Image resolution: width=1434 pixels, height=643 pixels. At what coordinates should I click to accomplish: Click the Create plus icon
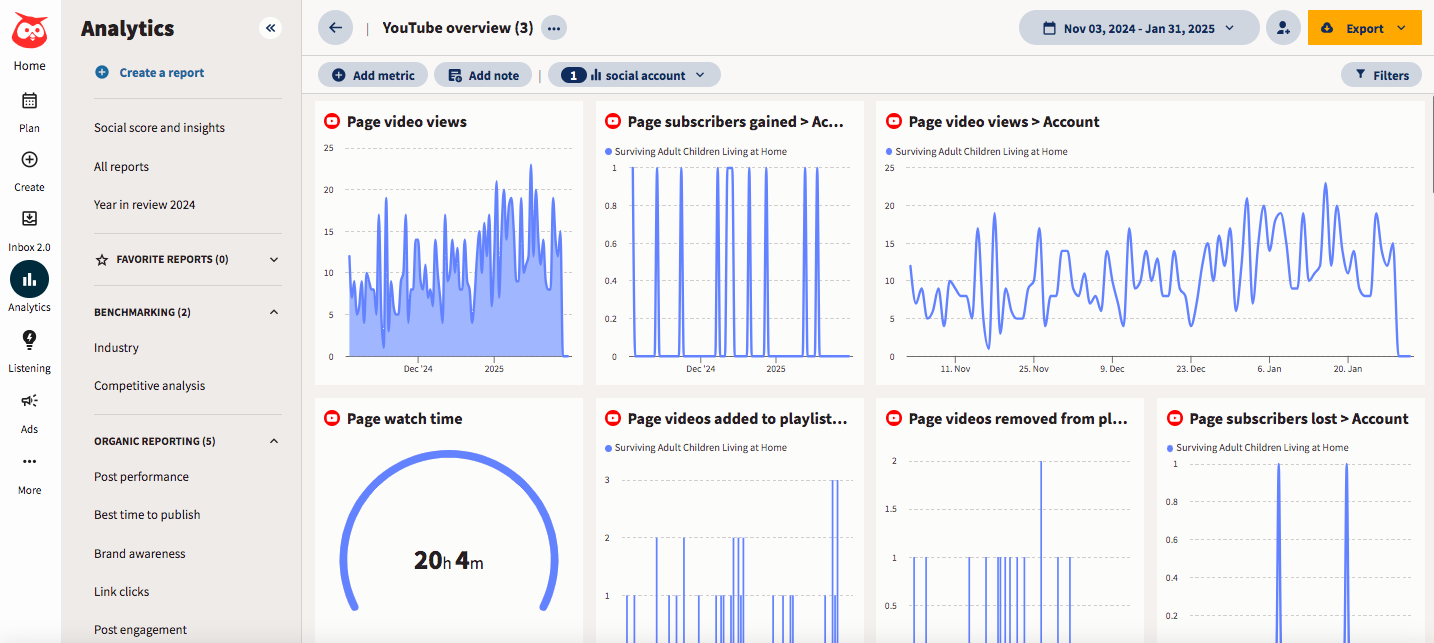click(x=29, y=160)
